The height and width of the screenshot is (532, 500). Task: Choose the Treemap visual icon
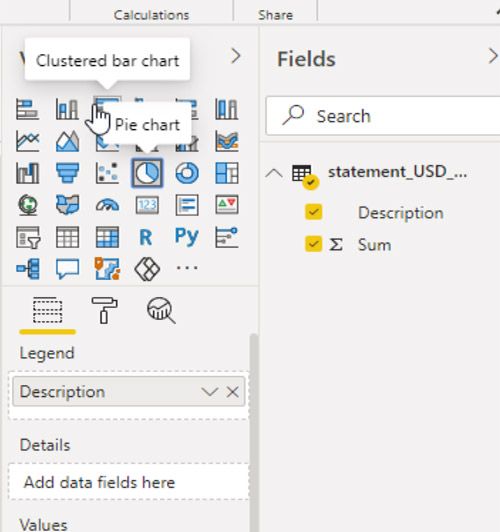(227, 173)
